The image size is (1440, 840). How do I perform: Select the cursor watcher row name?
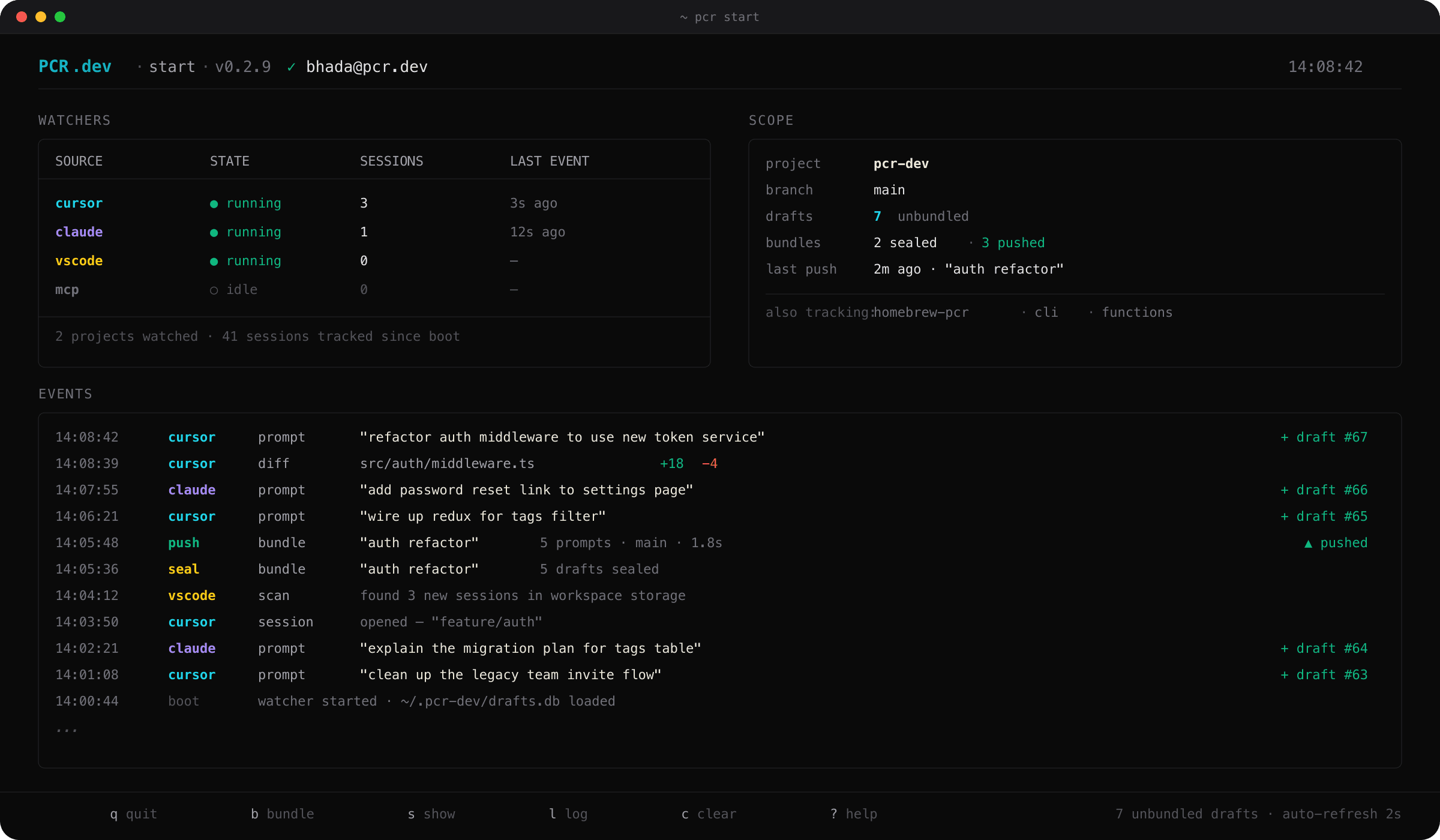[79, 203]
